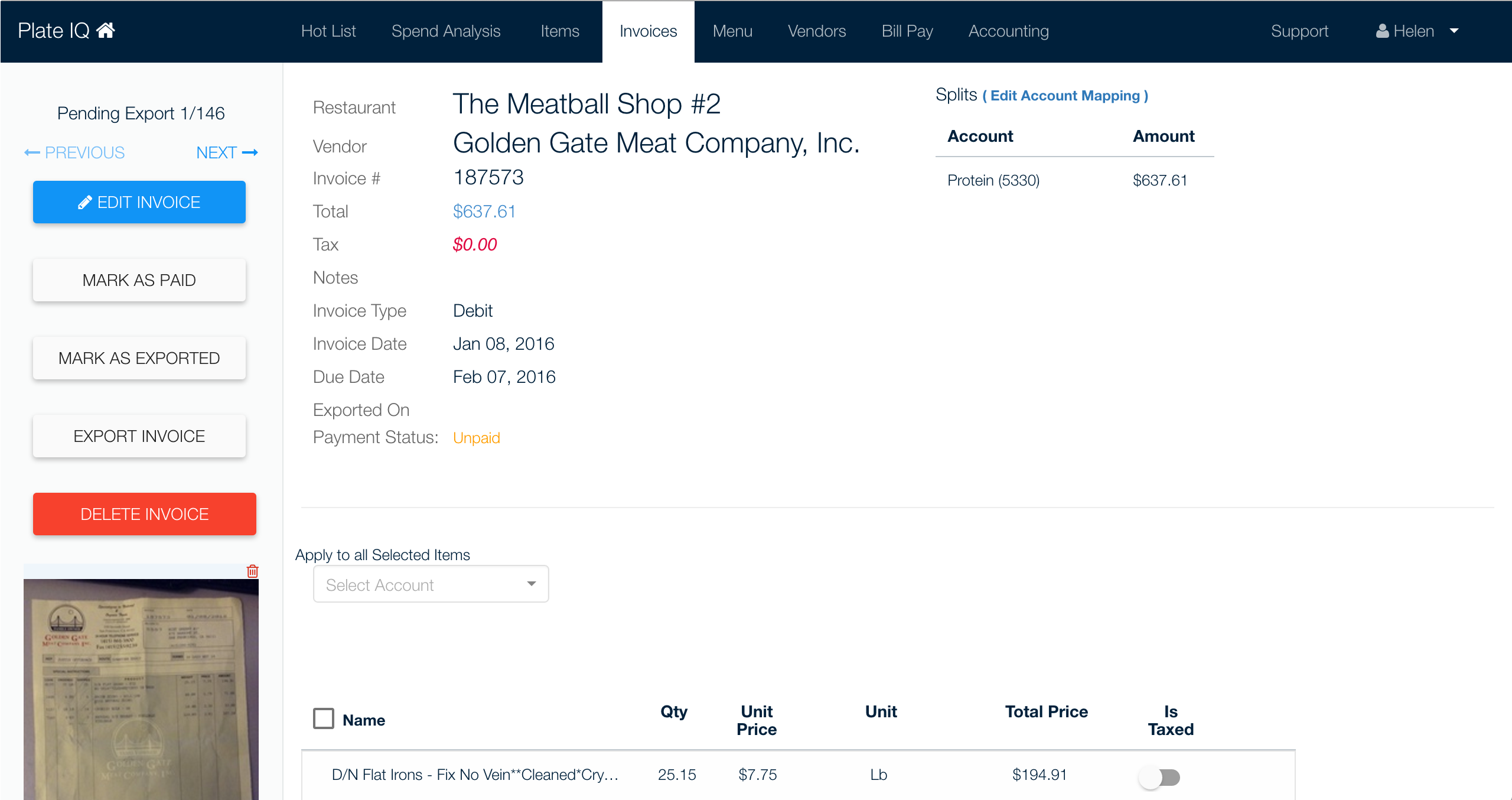Click the pencil icon on Edit Invoice
1512x800 pixels.
[84, 203]
